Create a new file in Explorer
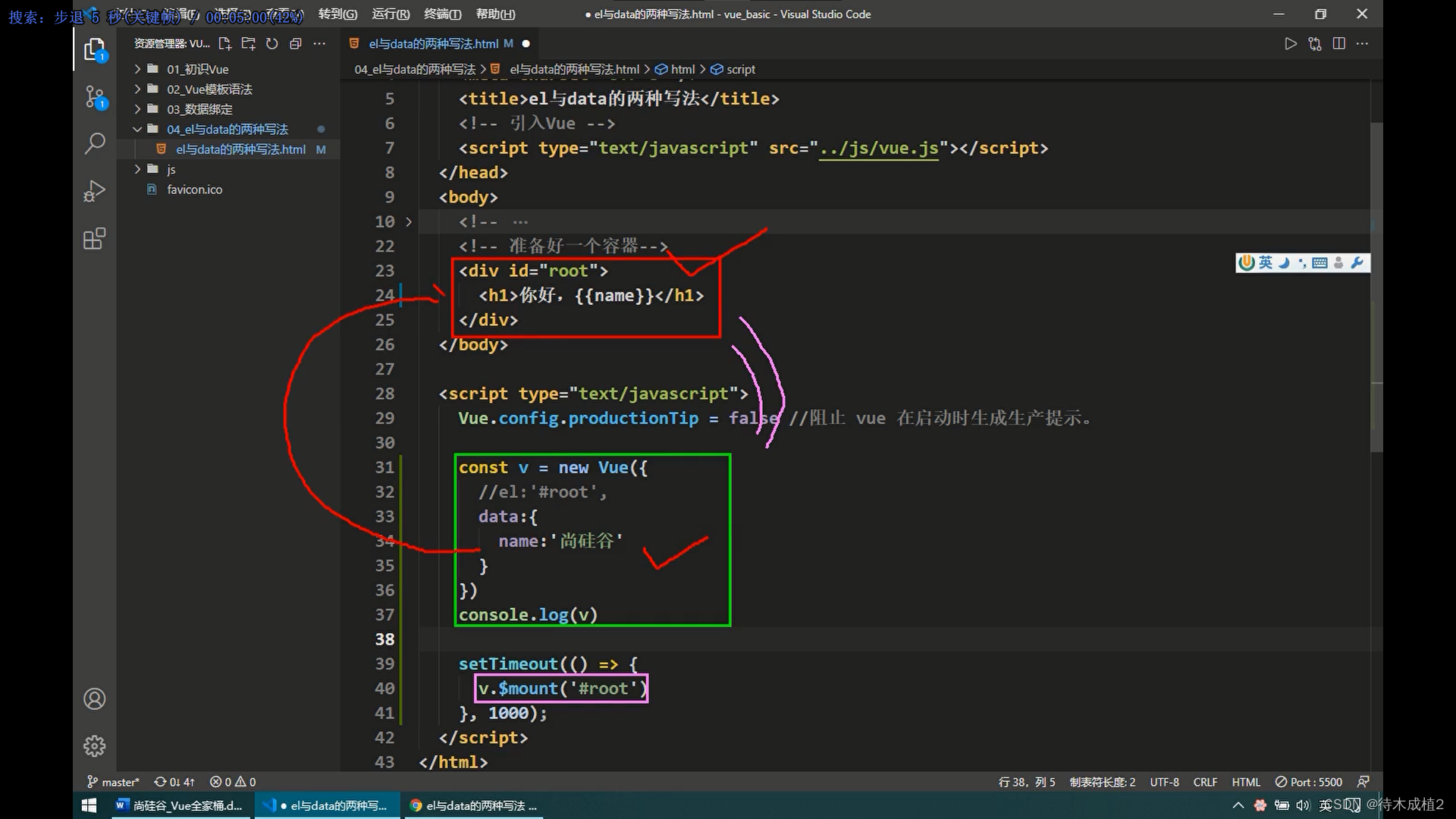Image resolution: width=1456 pixels, height=819 pixels. tap(225, 44)
